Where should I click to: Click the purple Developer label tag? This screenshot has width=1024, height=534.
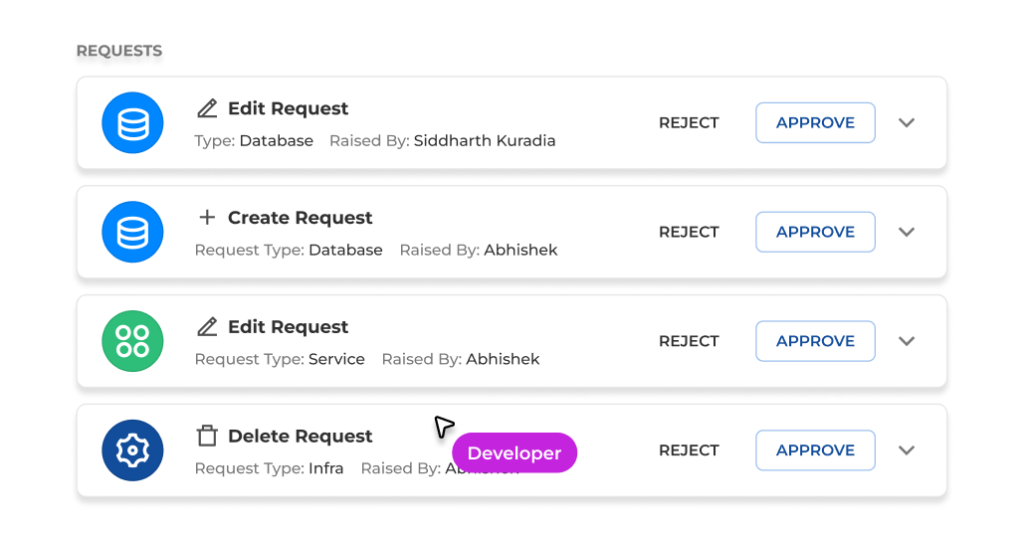point(514,453)
